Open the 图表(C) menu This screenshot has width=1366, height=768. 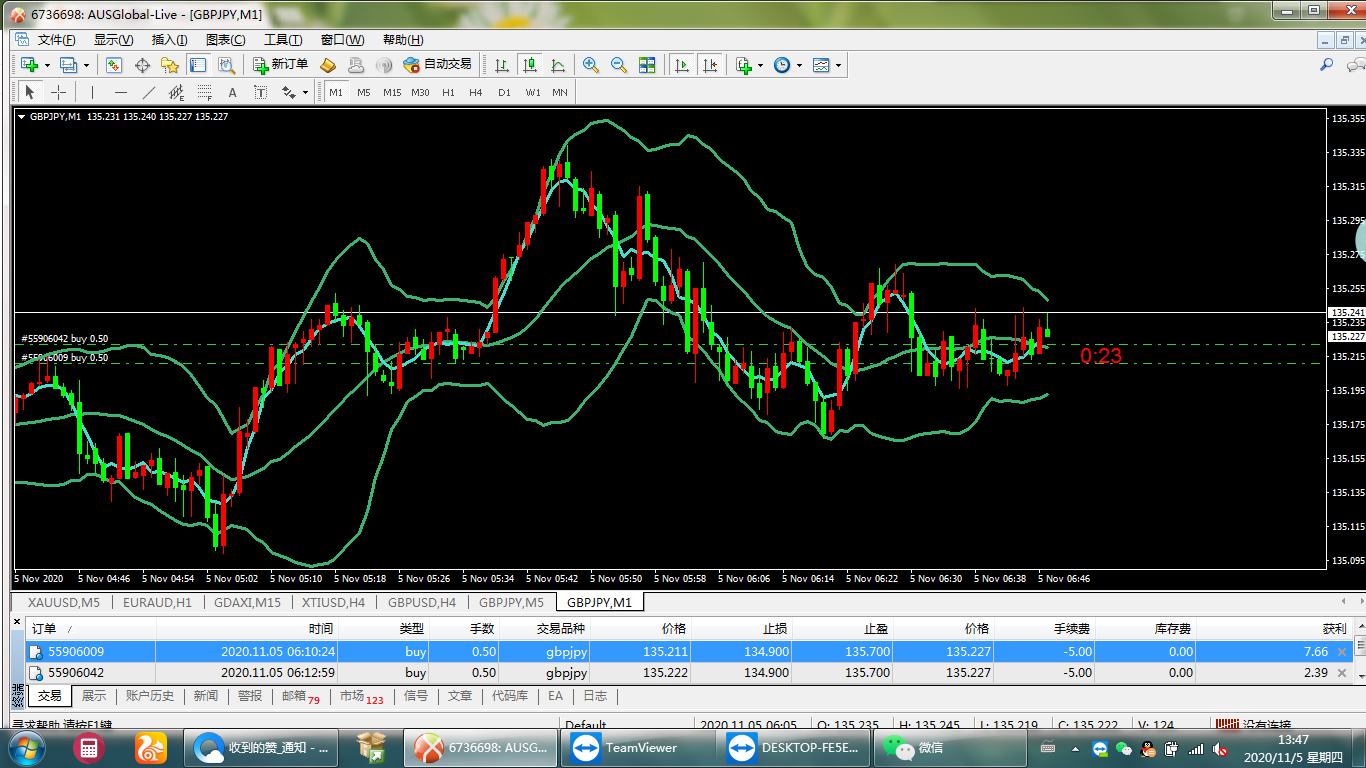tap(225, 40)
